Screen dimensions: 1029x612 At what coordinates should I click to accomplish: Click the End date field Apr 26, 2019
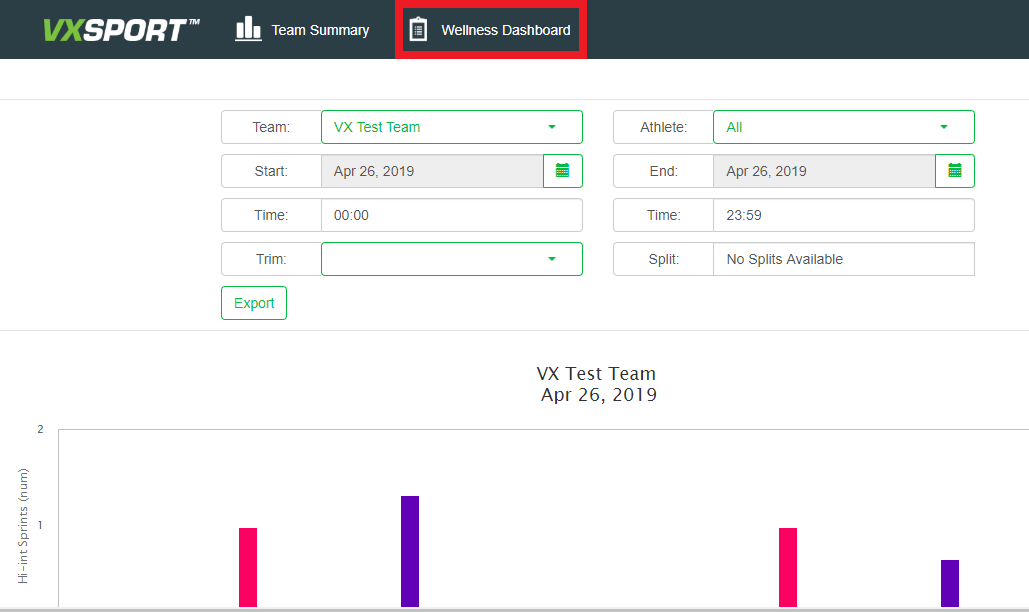click(824, 171)
